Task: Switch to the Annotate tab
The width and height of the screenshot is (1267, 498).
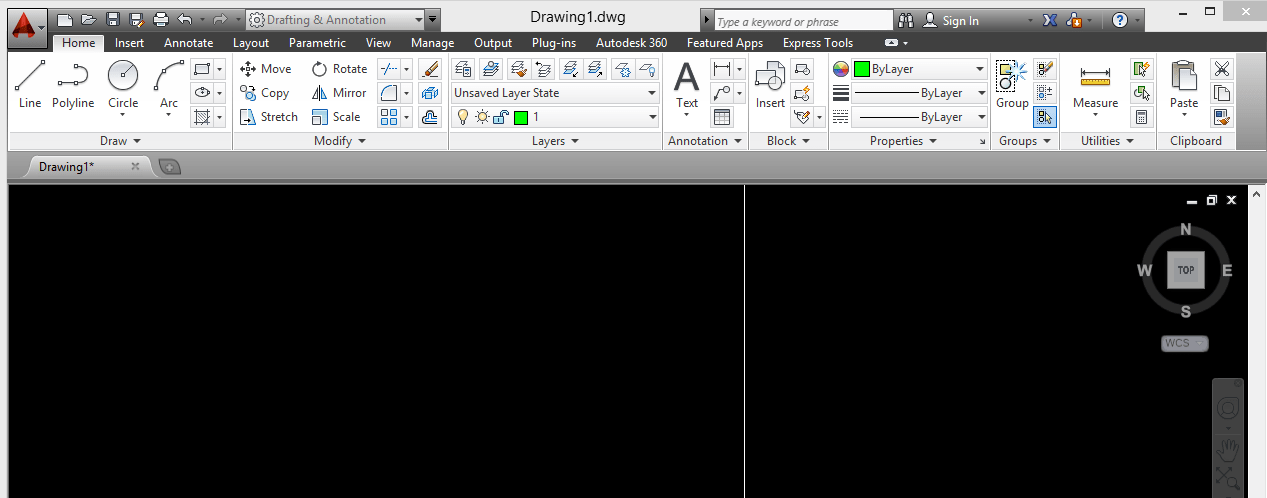Action: (x=188, y=43)
